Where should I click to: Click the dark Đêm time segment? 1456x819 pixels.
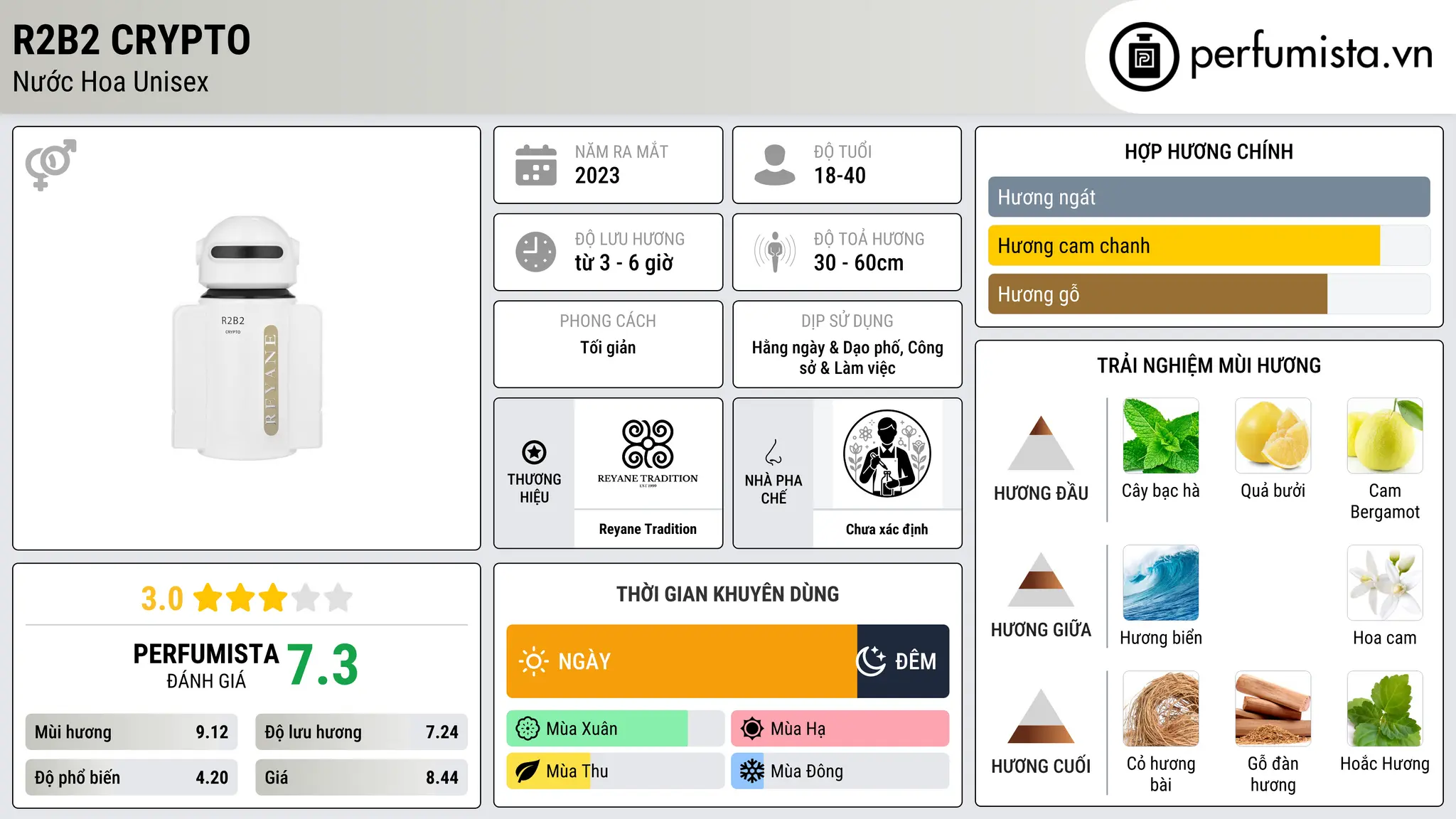(x=903, y=661)
